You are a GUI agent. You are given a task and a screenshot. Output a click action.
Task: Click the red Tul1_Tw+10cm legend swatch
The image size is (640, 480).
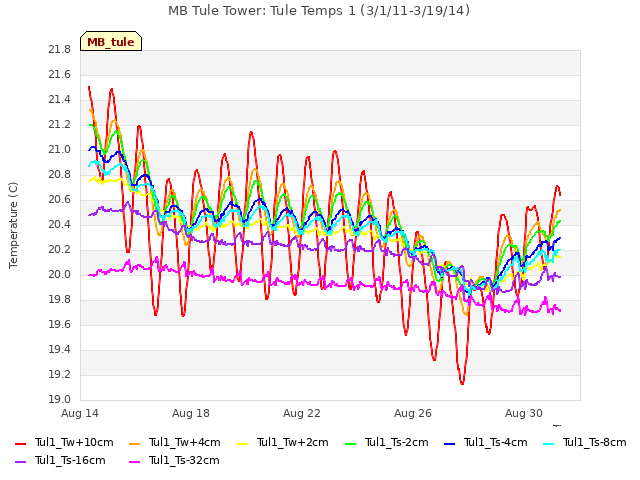pos(20,443)
